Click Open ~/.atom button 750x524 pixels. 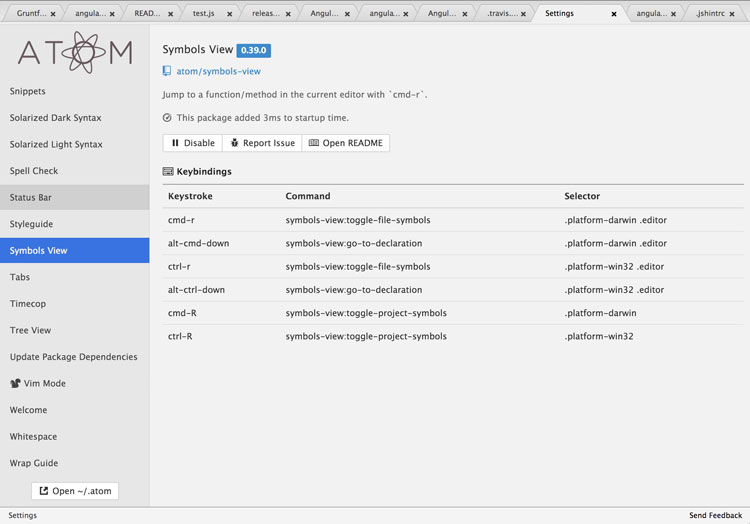75,491
